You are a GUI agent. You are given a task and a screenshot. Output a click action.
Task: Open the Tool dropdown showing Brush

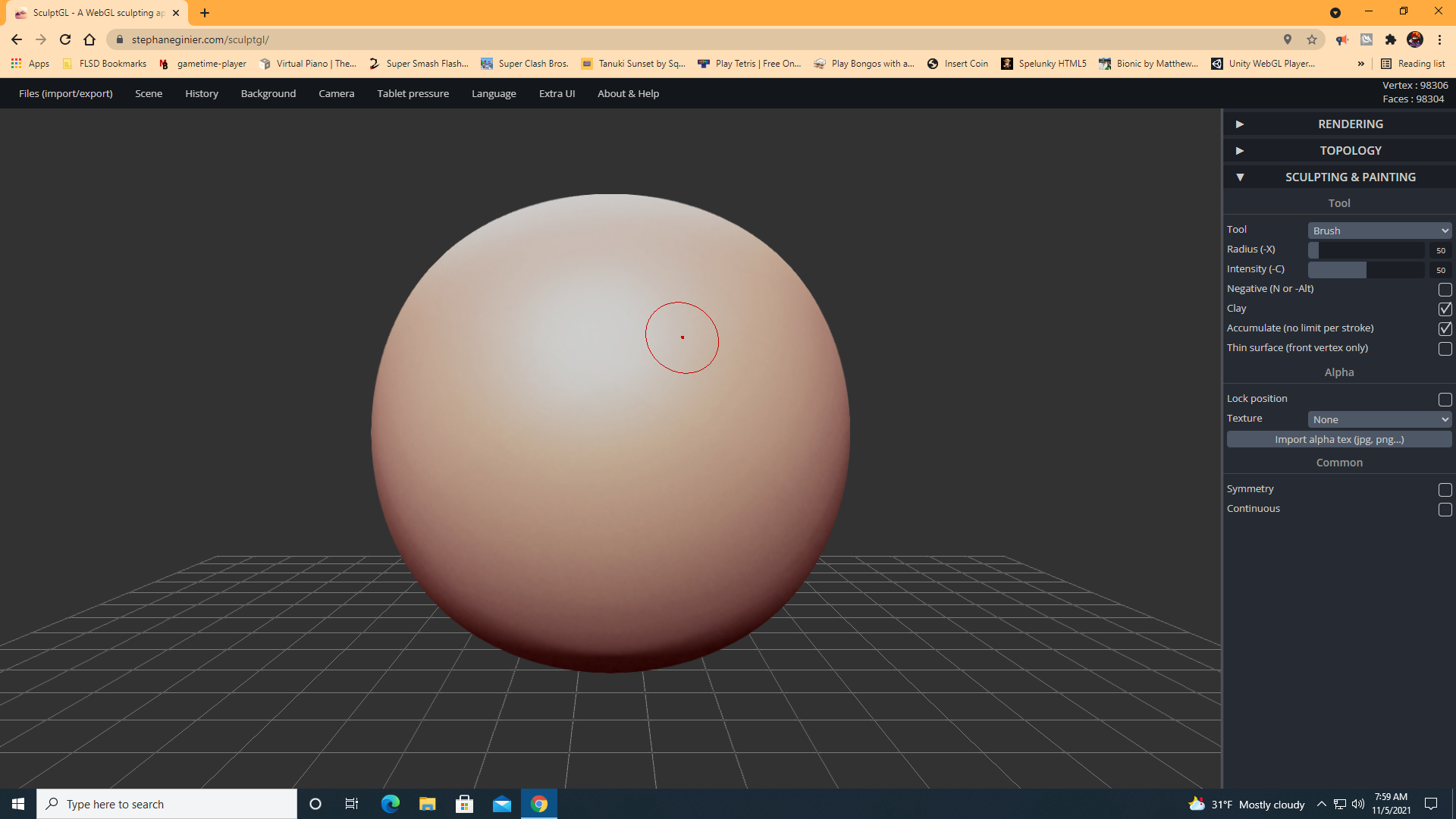1379,231
